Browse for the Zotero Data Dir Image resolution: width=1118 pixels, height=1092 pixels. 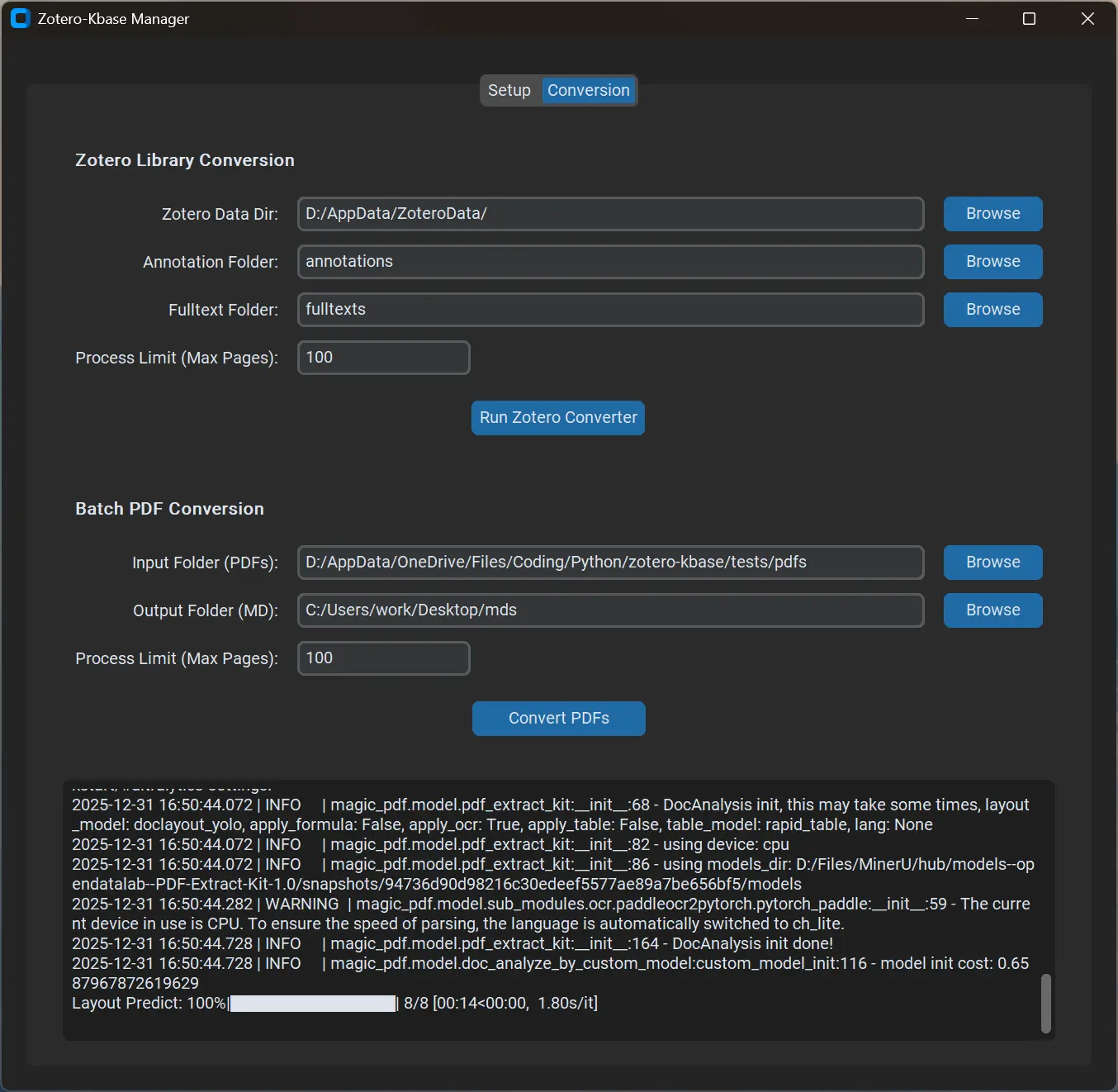coord(992,214)
